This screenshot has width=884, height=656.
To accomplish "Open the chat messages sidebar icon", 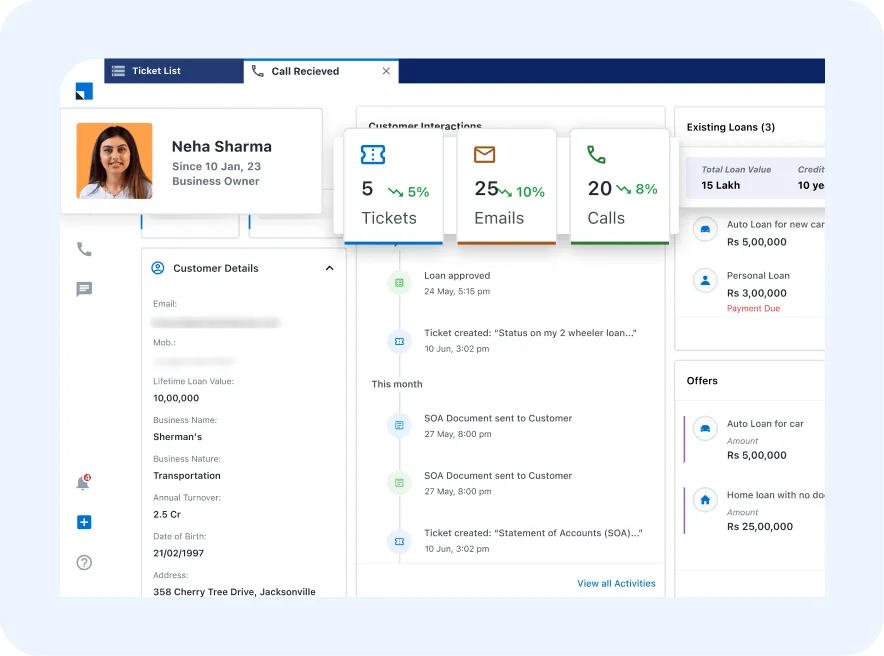I will click(84, 289).
